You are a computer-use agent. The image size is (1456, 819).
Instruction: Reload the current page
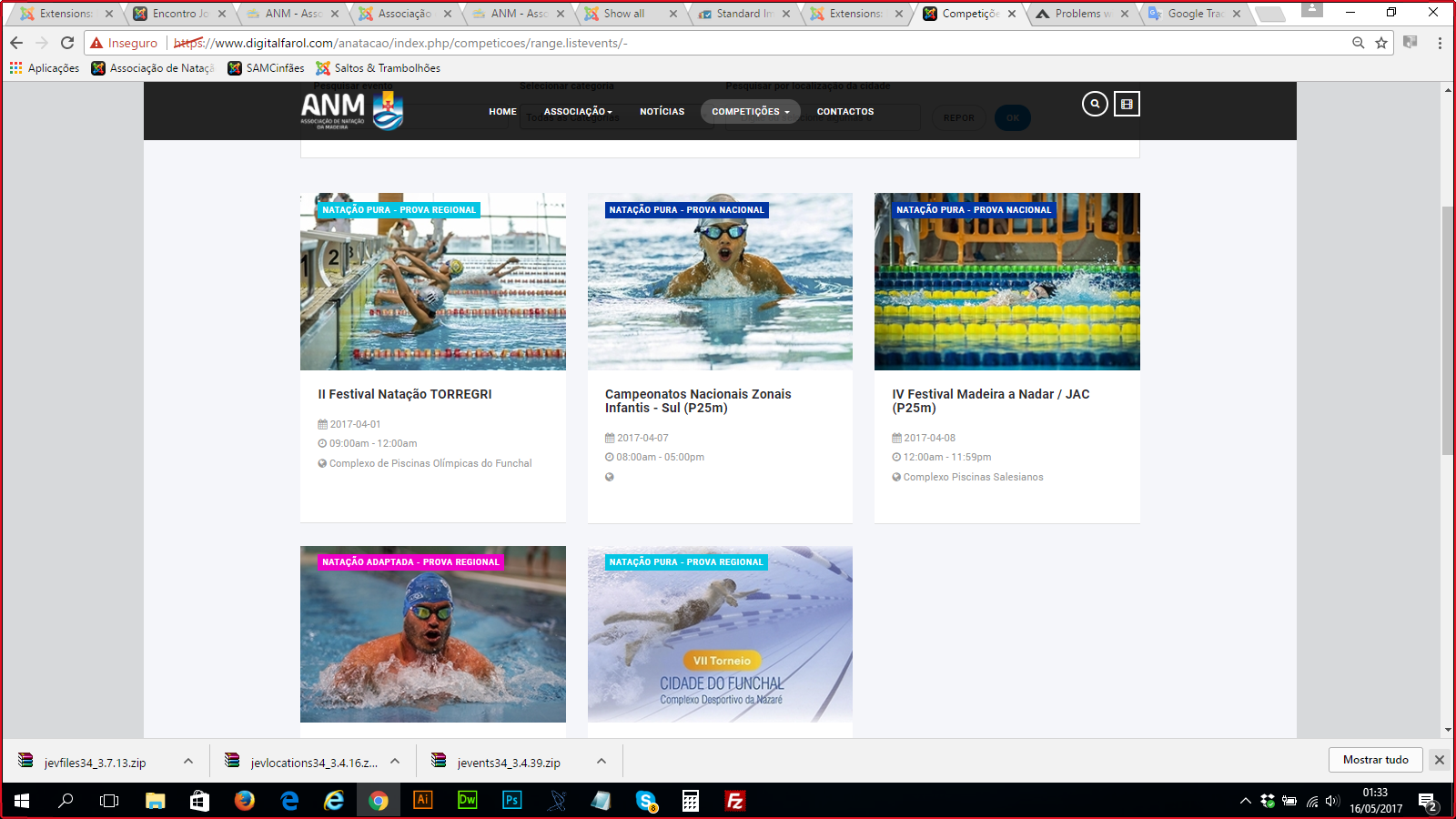point(67,43)
